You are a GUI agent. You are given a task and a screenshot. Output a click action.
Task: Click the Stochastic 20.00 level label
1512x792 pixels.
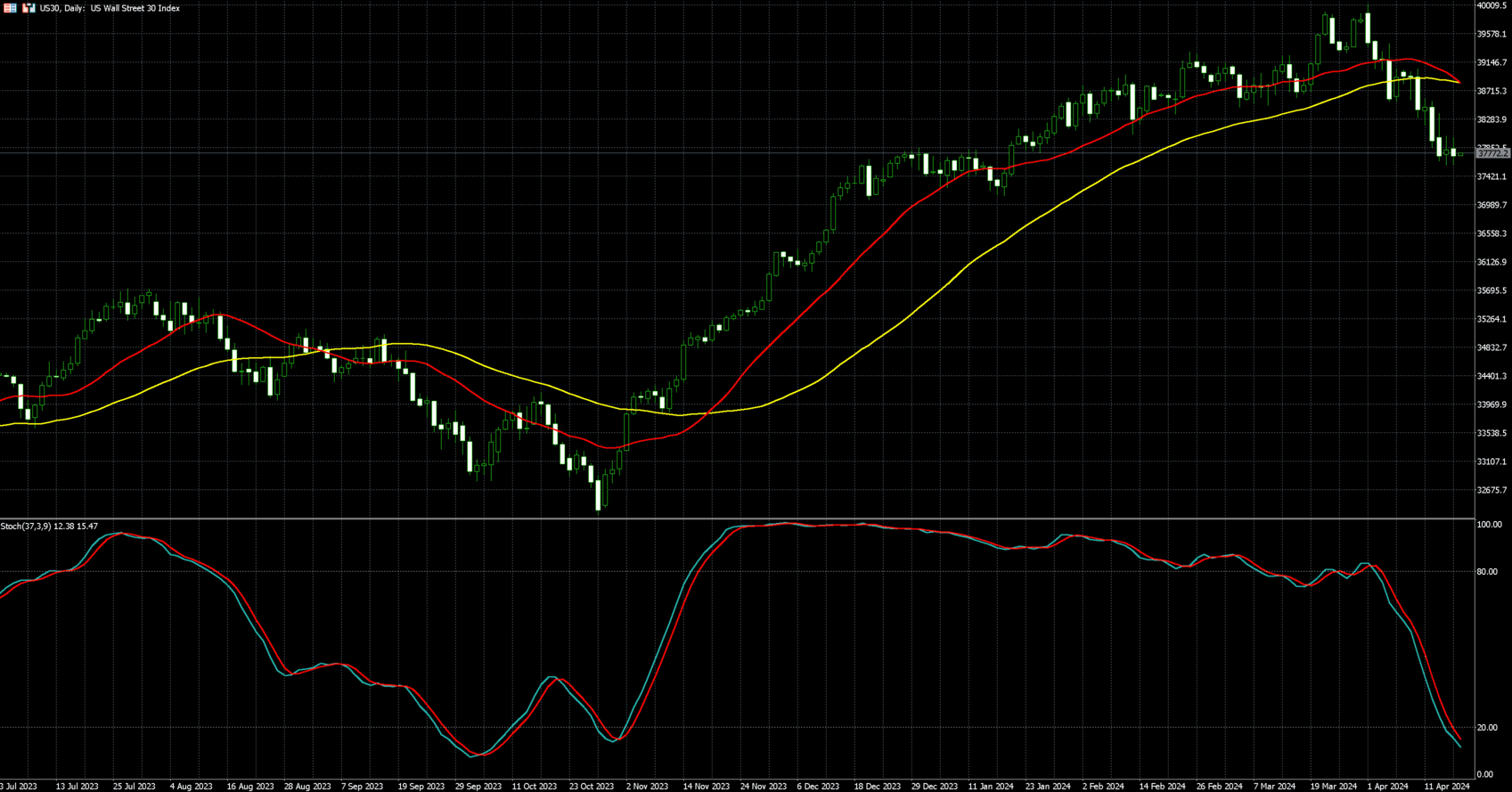click(x=1486, y=728)
